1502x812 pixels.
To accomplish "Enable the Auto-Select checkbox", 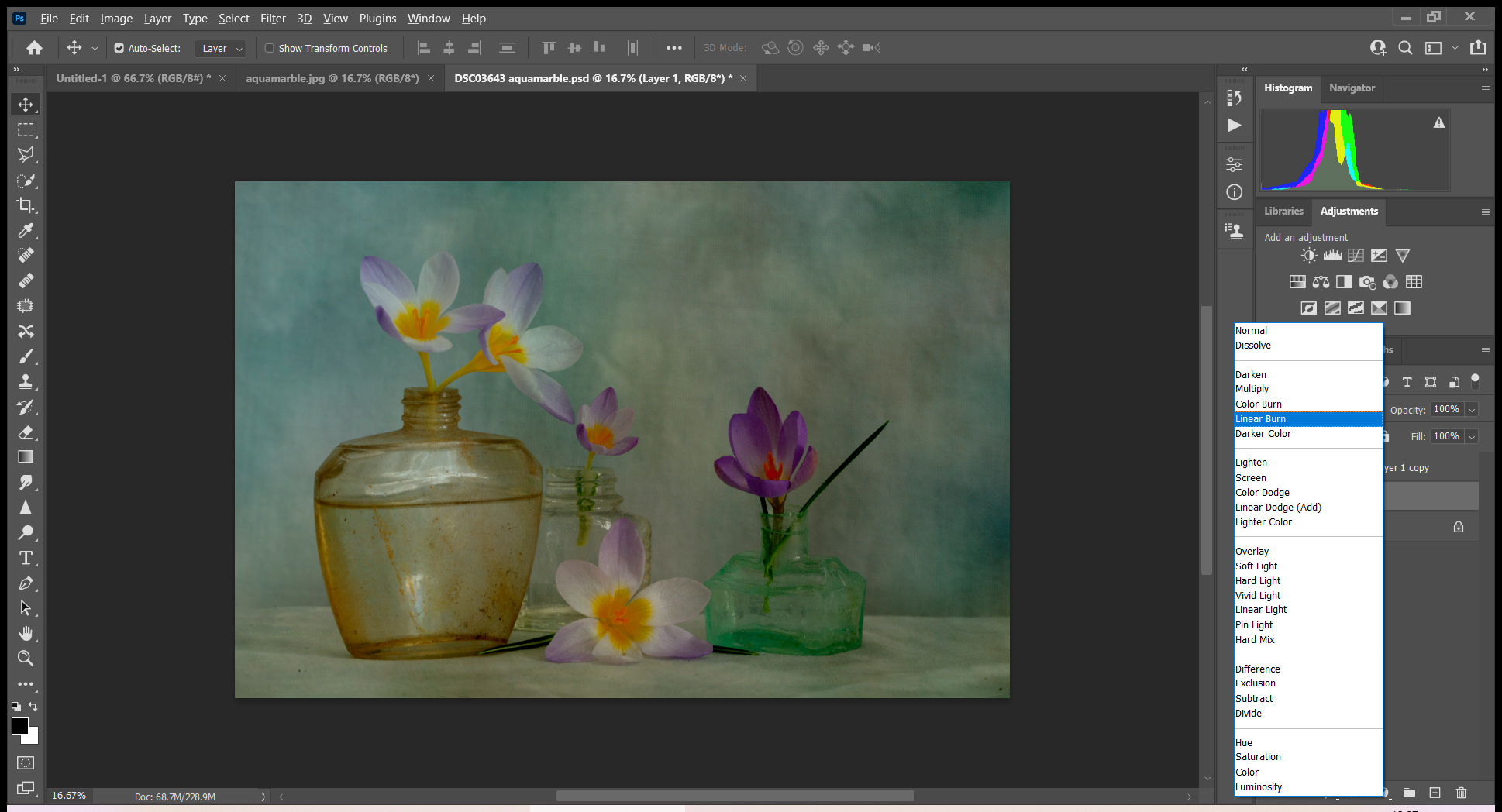I will tap(119, 48).
